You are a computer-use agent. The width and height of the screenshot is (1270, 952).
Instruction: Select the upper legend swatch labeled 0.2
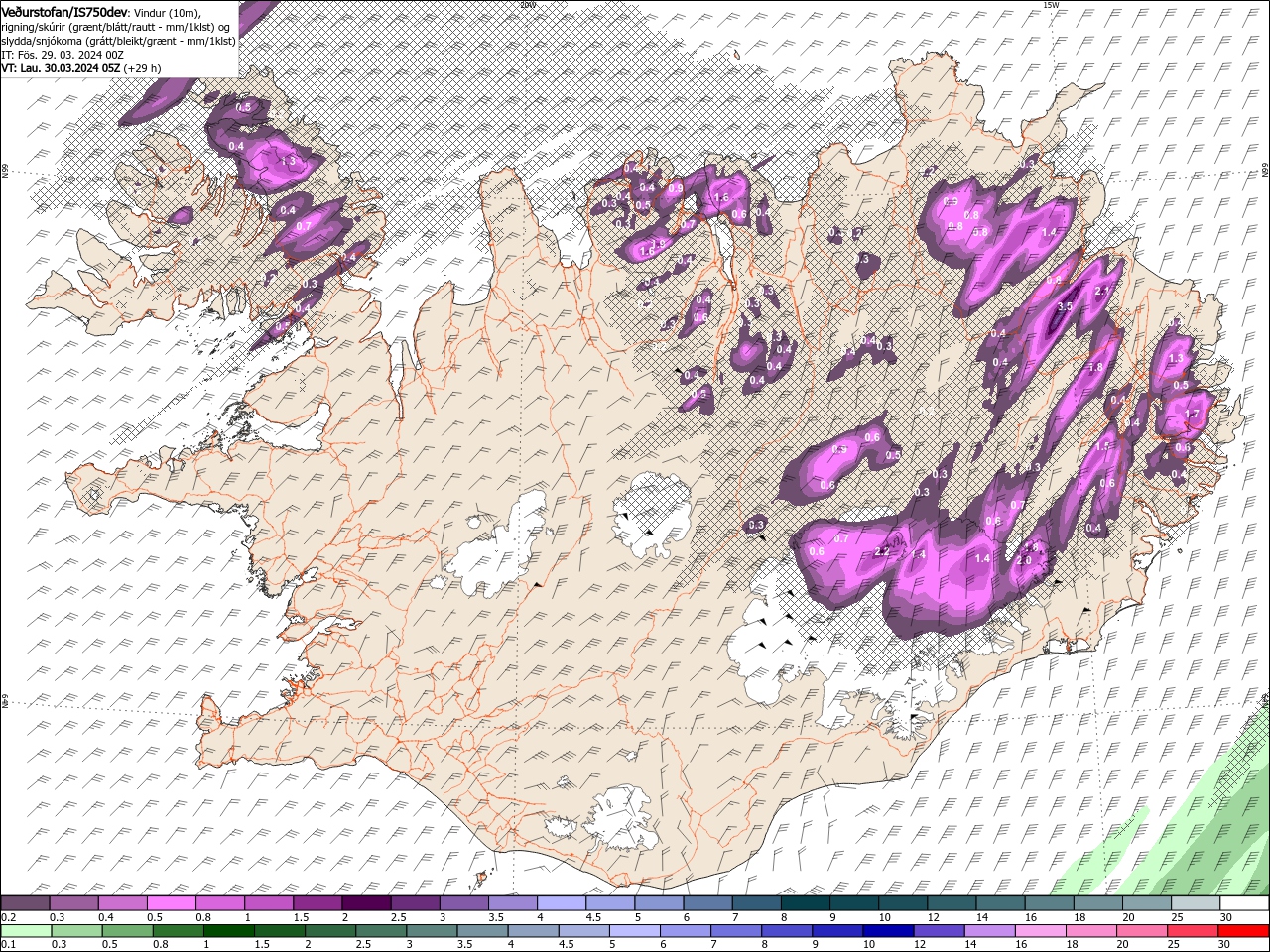25,903
